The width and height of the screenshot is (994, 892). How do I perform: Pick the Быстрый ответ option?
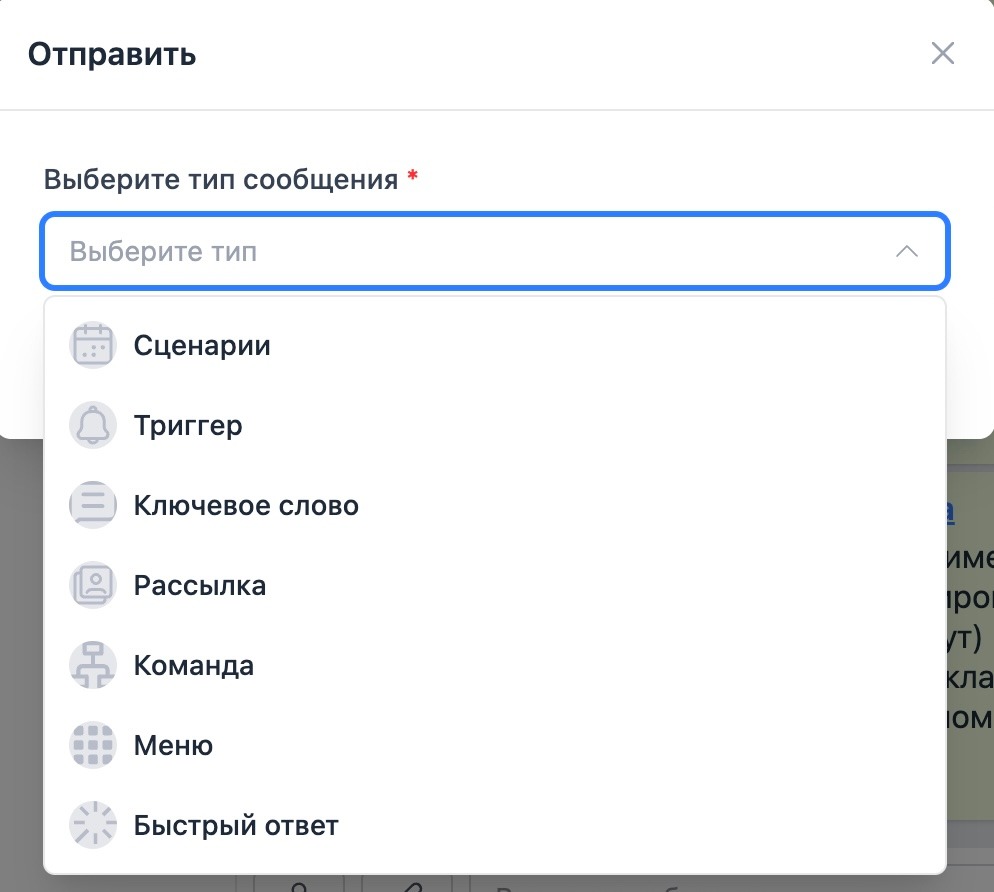pyautogui.click(x=236, y=826)
